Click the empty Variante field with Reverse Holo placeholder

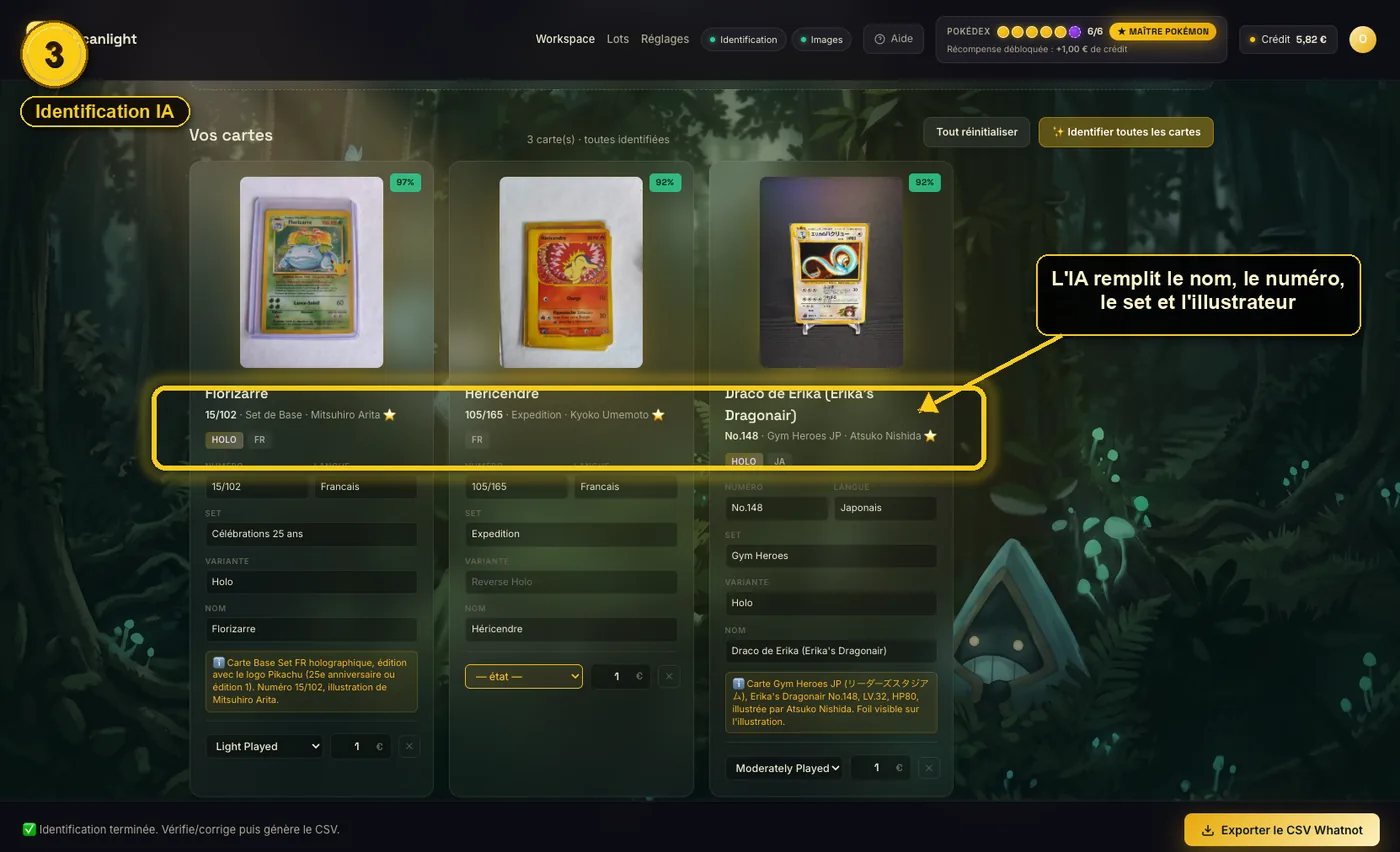(571, 582)
